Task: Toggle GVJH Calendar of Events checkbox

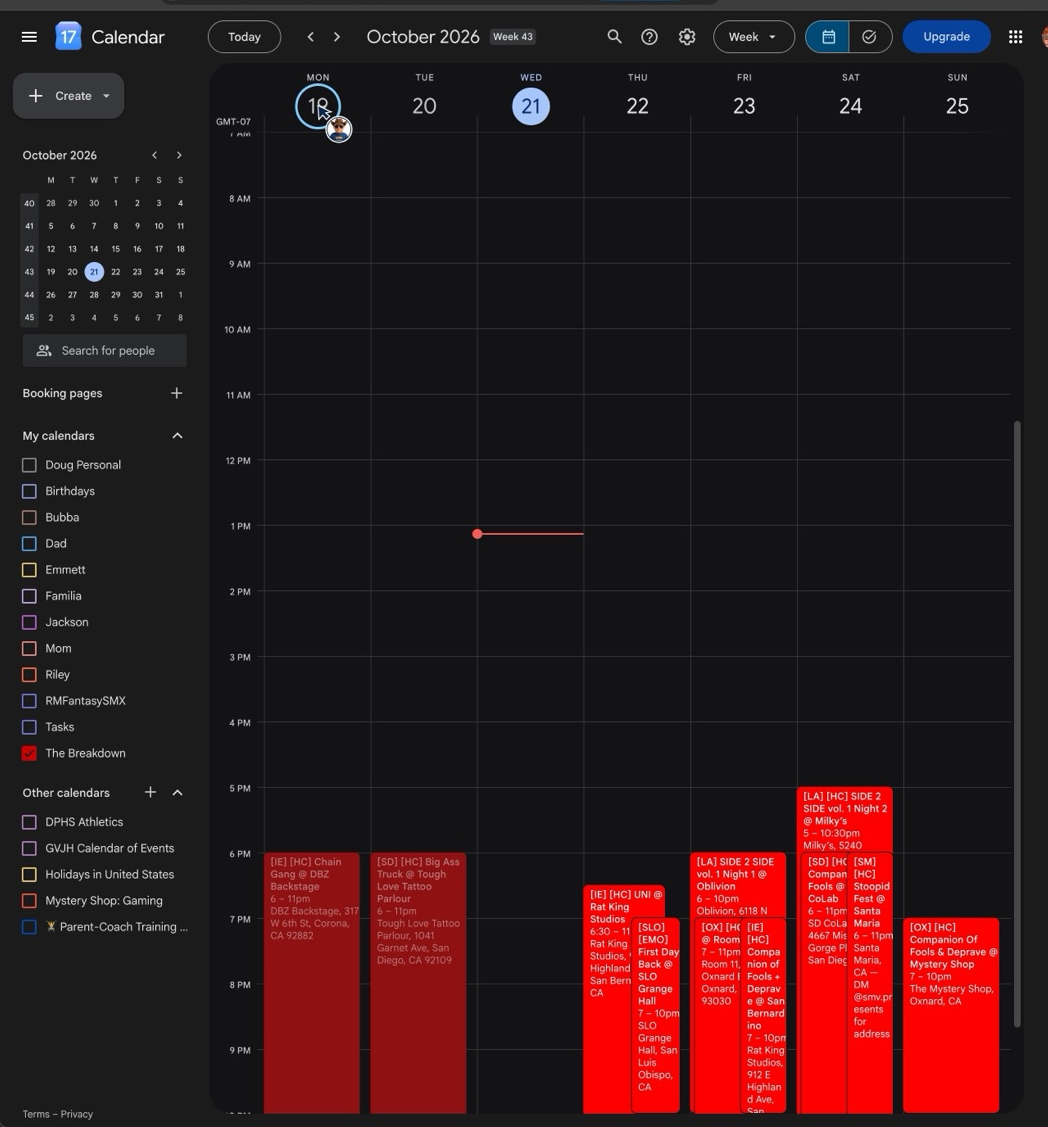Action: pyautogui.click(x=29, y=848)
